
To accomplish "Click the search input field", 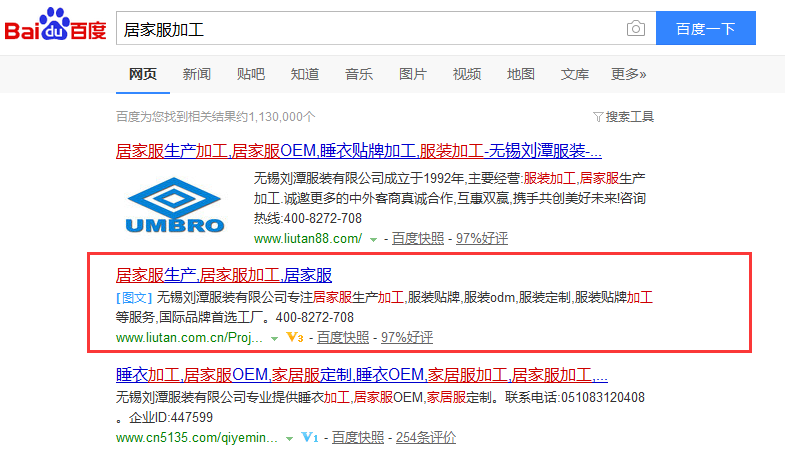I will (x=370, y=29).
